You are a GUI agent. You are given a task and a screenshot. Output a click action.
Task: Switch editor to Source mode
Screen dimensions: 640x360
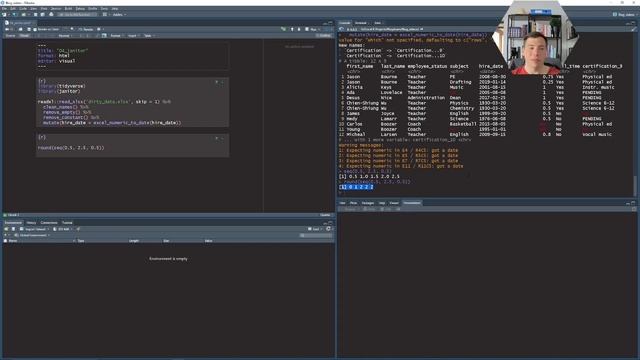(x=11, y=36)
